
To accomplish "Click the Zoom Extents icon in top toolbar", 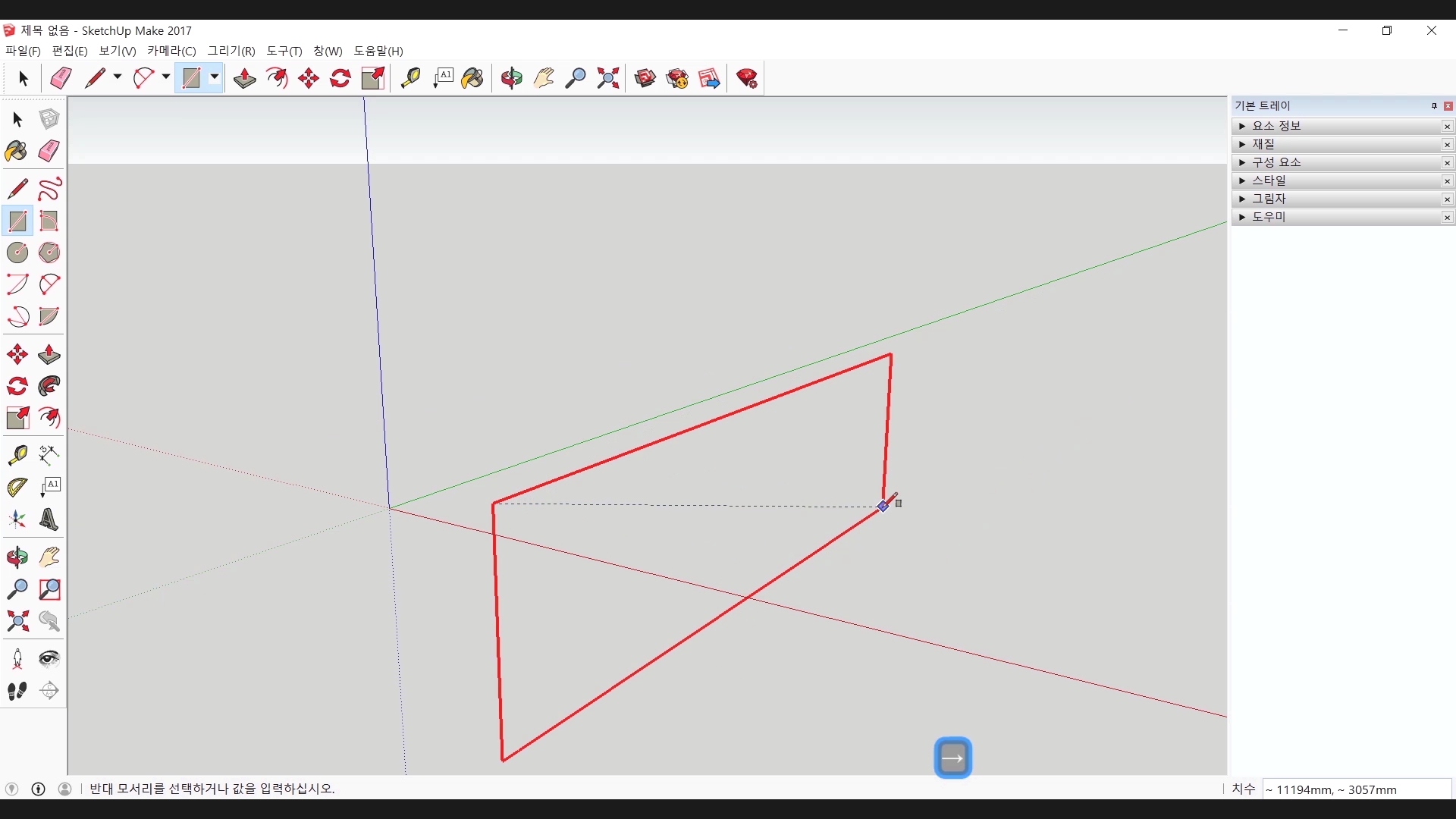I will [607, 78].
